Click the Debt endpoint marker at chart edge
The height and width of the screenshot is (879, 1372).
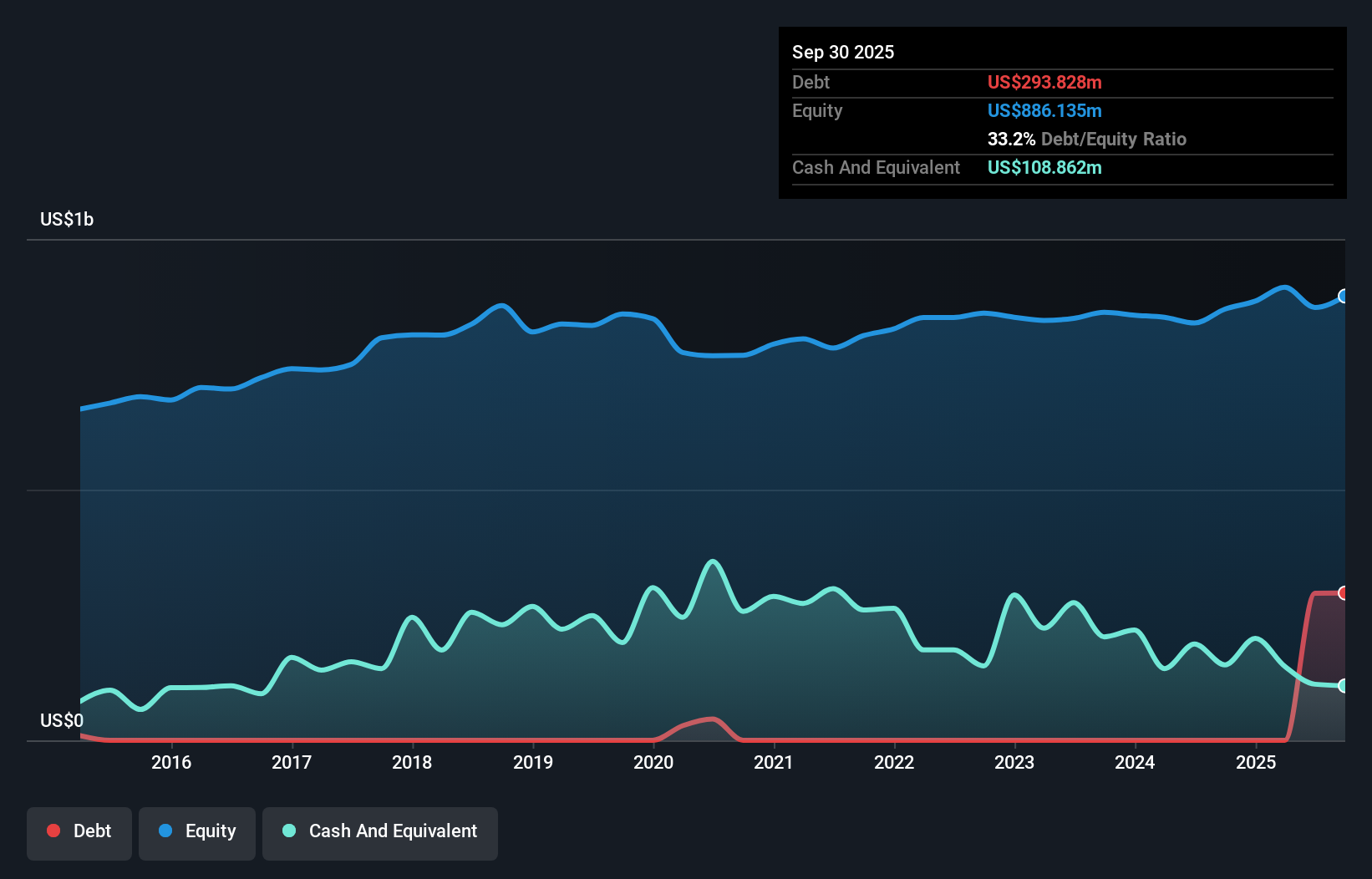coord(1344,592)
